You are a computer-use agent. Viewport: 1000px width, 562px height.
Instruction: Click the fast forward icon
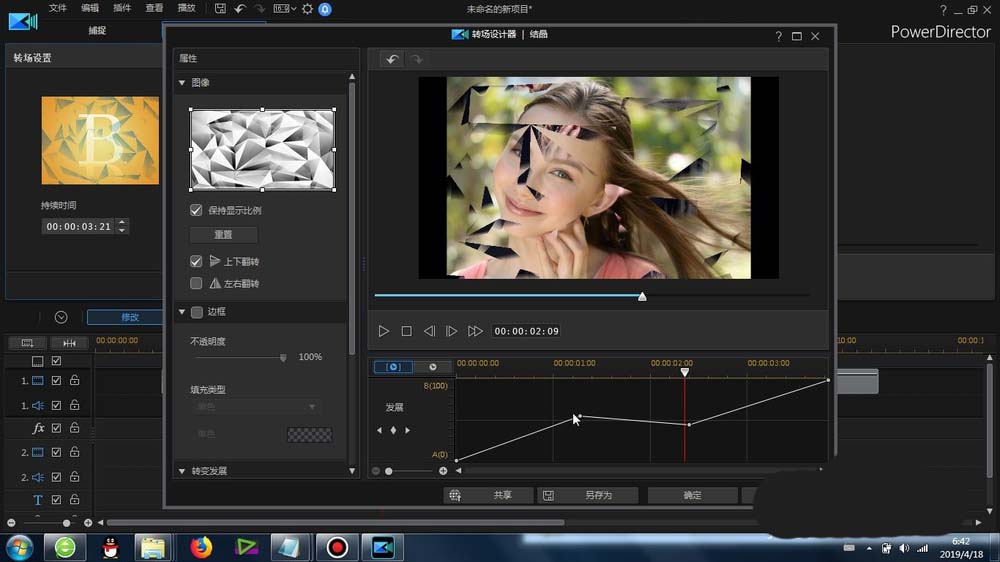coord(475,331)
